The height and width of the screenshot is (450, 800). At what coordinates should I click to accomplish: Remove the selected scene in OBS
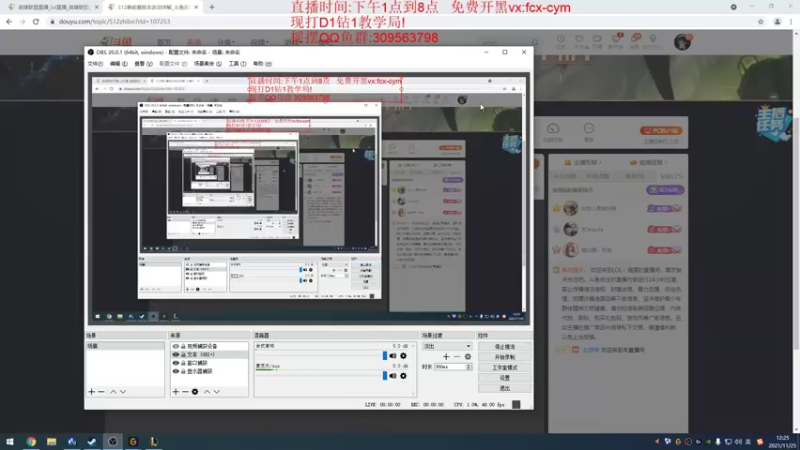coord(101,392)
